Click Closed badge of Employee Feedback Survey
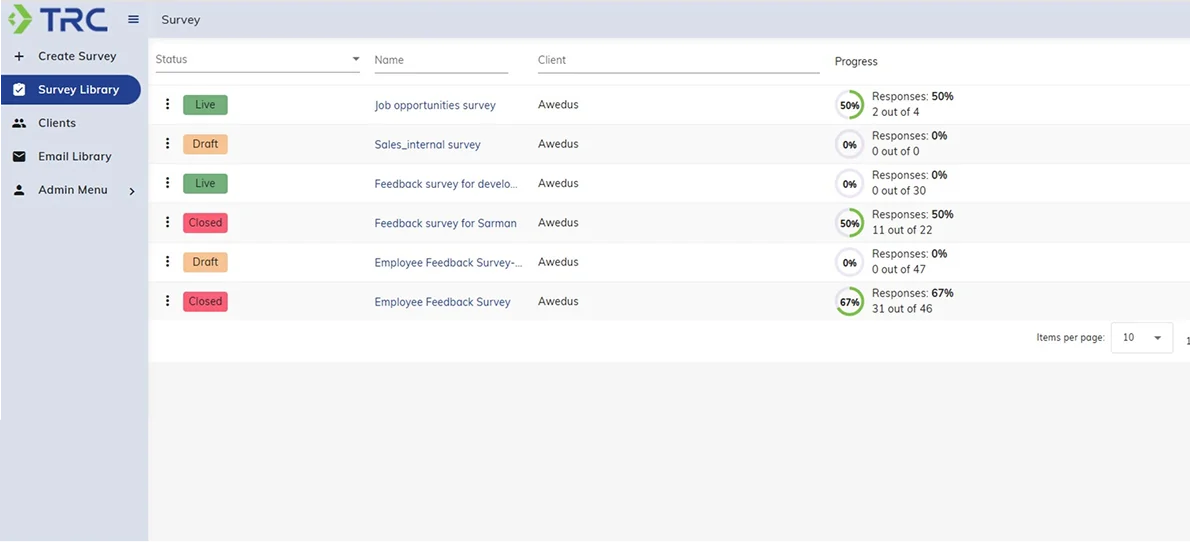 (205, 302)
